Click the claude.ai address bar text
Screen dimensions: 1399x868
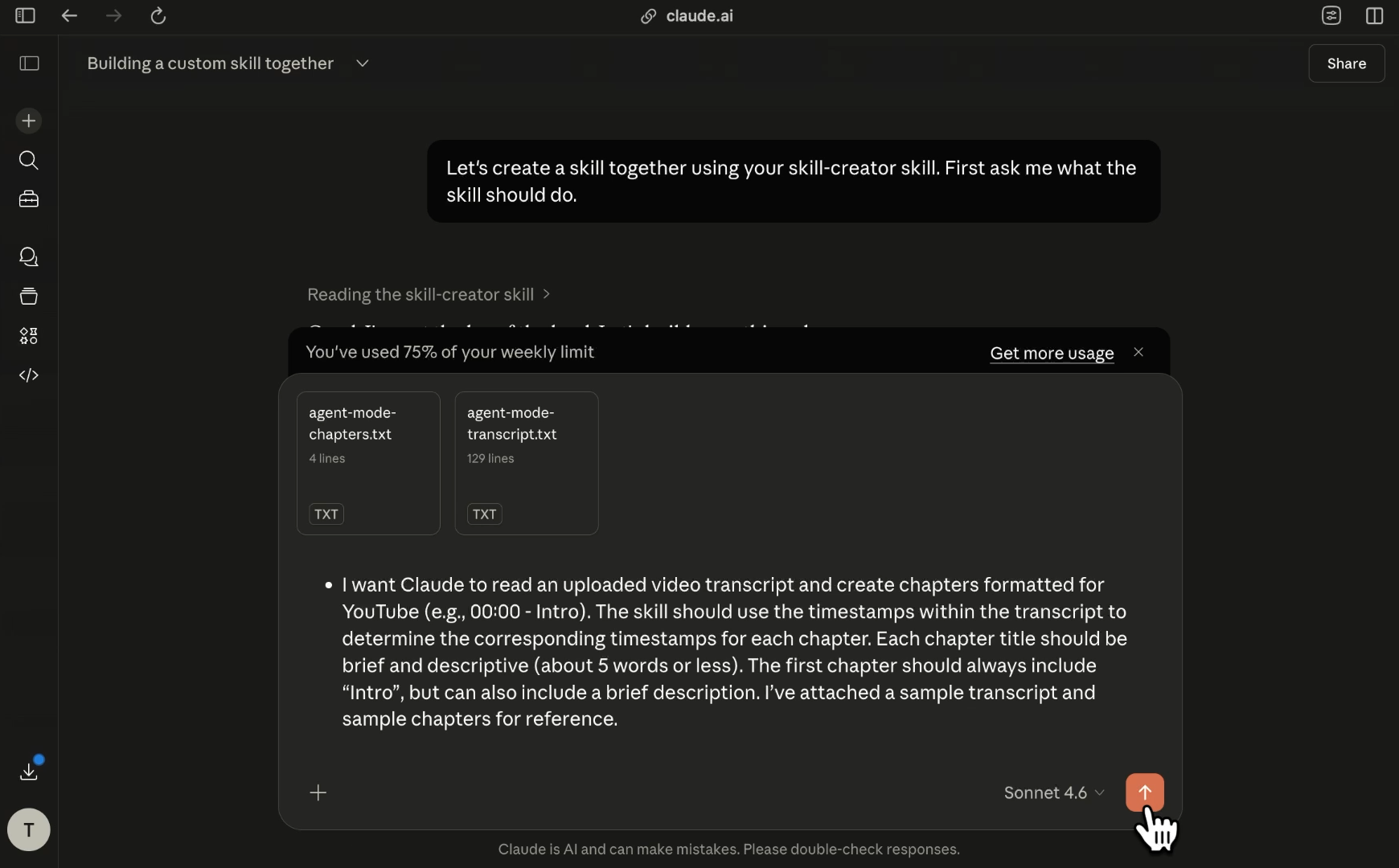click(x=699, y=16)
